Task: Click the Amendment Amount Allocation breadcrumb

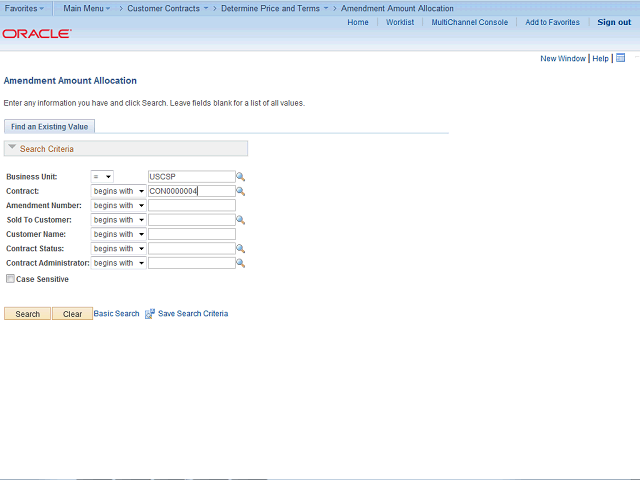Action: point(397,8)
